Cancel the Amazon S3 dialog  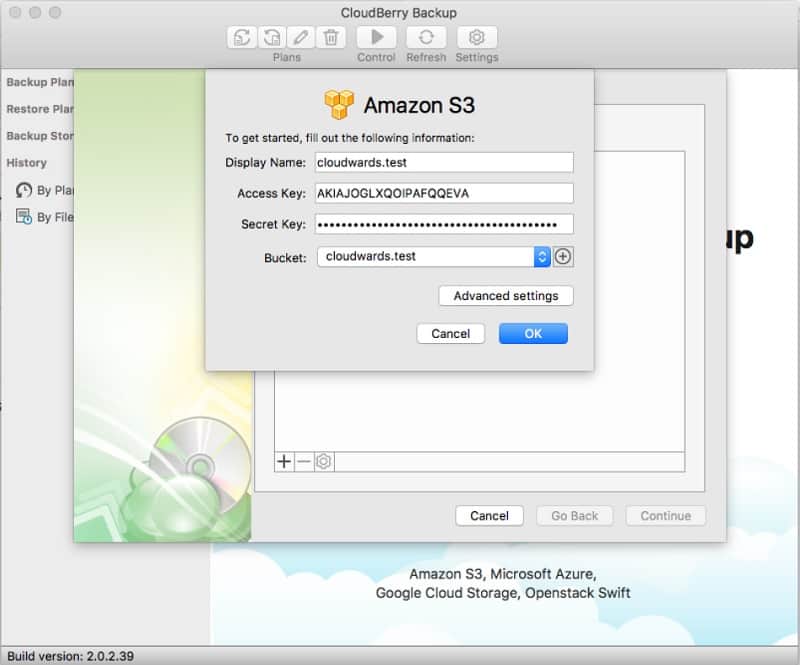(x=451, y=334)
